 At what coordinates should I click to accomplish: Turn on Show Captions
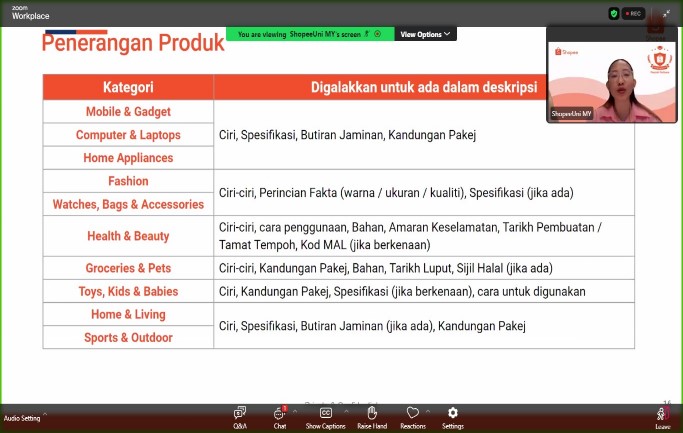[326, 416]
